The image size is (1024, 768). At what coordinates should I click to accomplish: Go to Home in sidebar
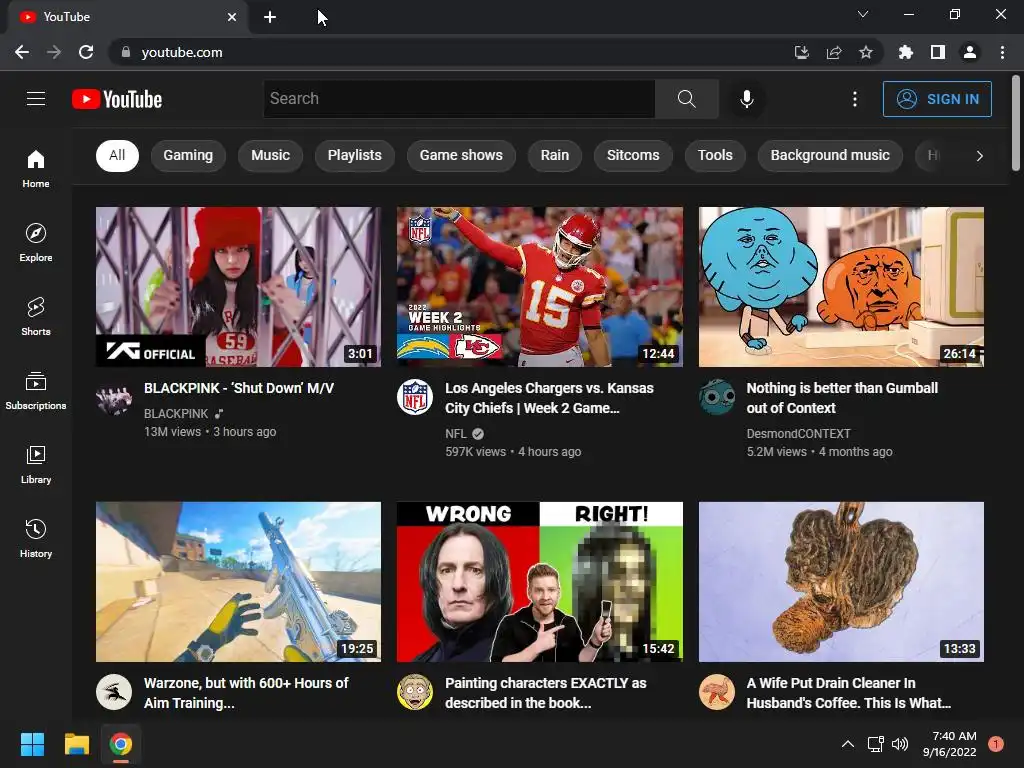click(36, 168)
